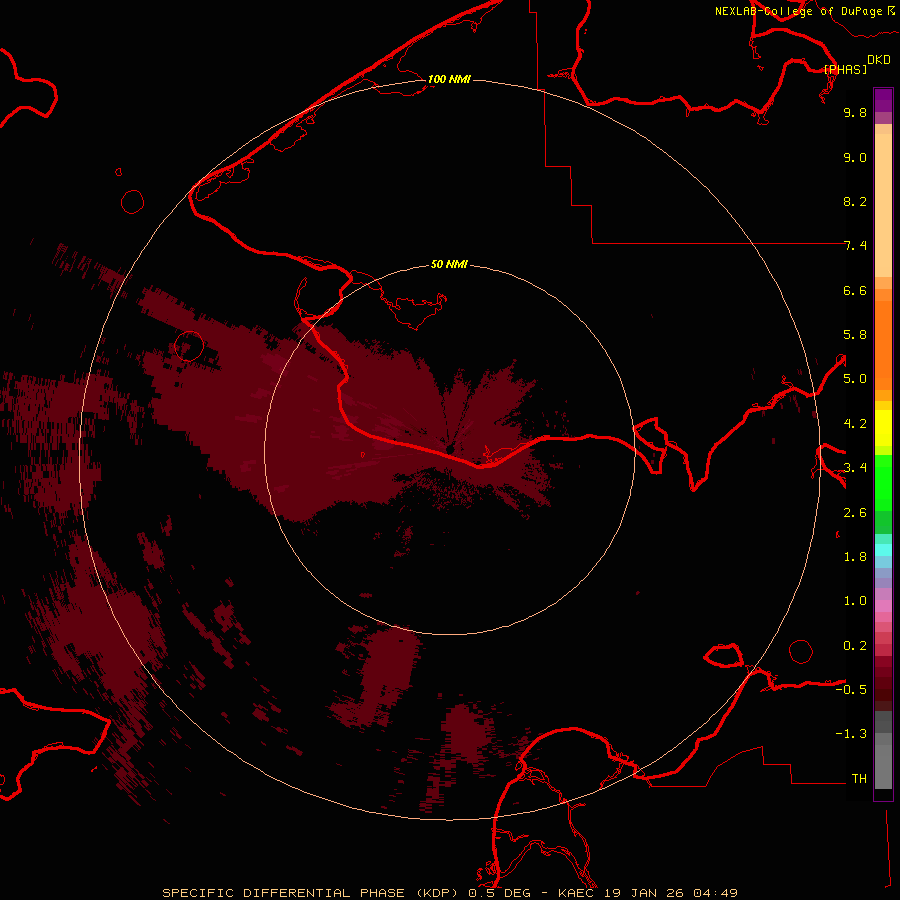The width and height of the screenshot is (900, 900).
Task: Click the 04:49 timestamp
Action: 715,893
